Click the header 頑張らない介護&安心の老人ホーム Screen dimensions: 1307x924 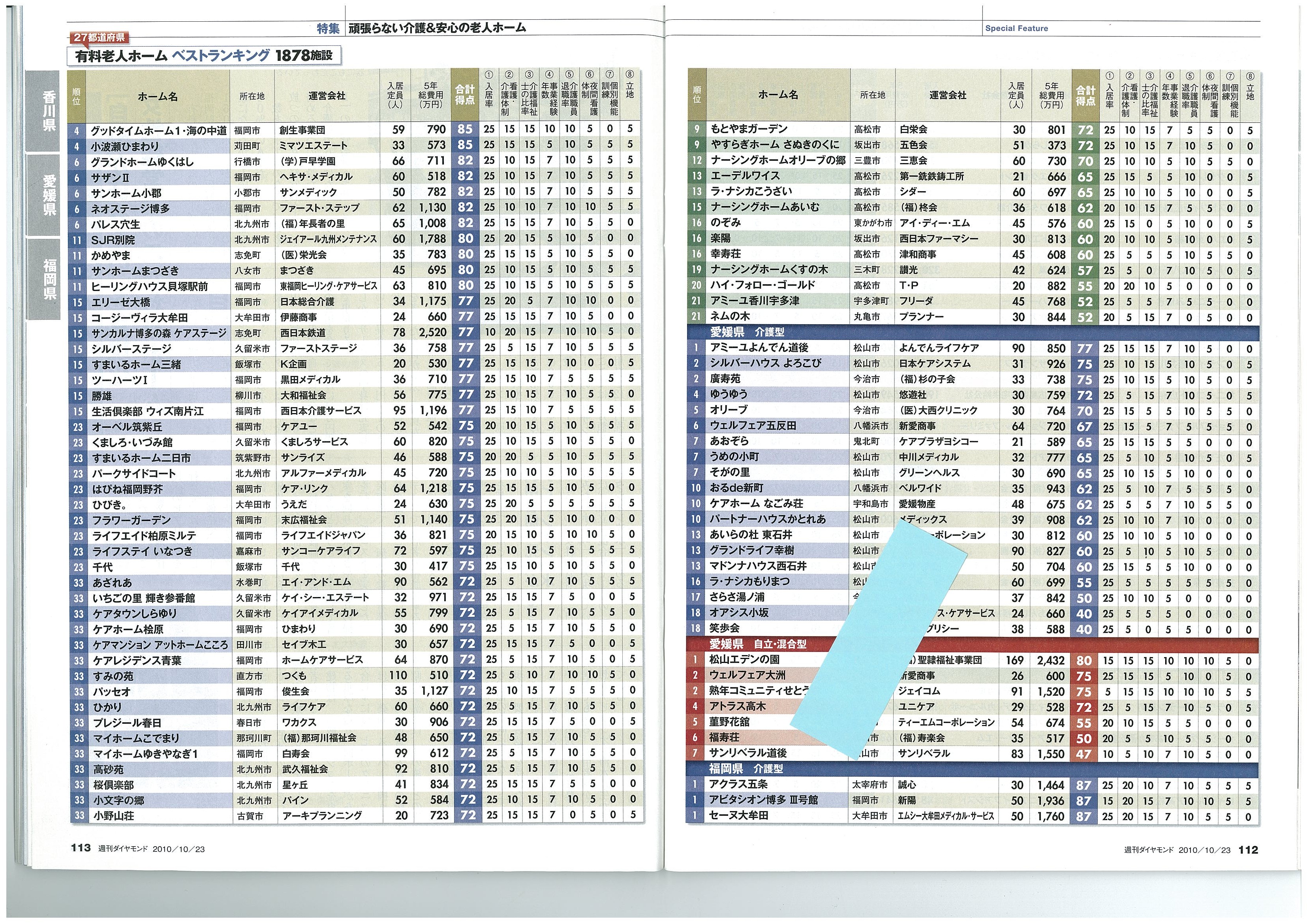(437, 28)
